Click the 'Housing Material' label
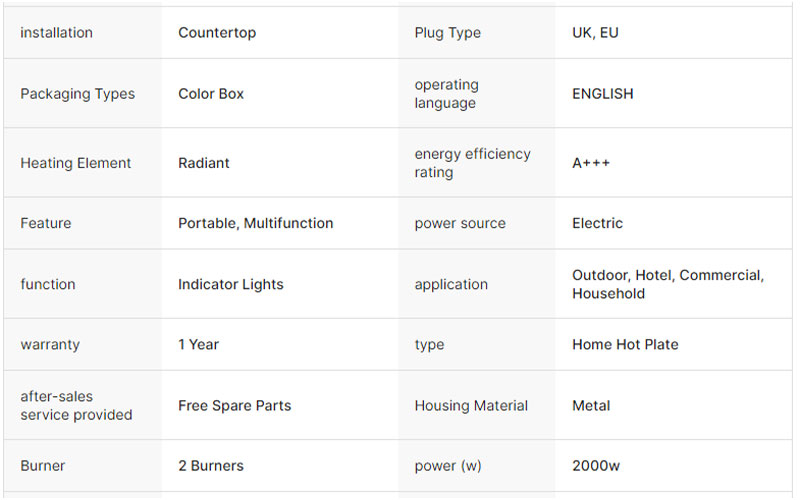 pos(471,406)
